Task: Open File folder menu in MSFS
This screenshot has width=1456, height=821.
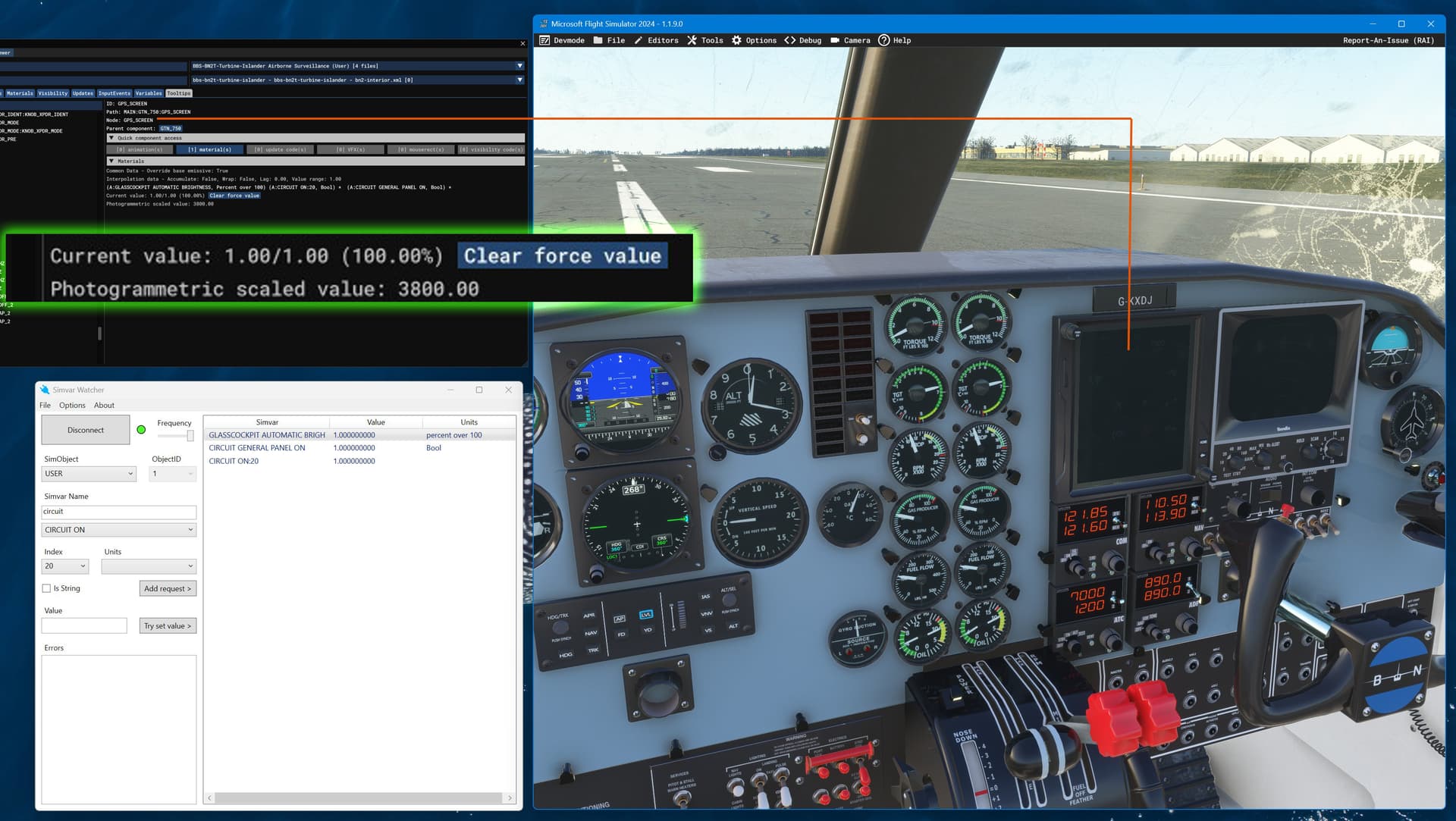Action: (x=609, y=40)
